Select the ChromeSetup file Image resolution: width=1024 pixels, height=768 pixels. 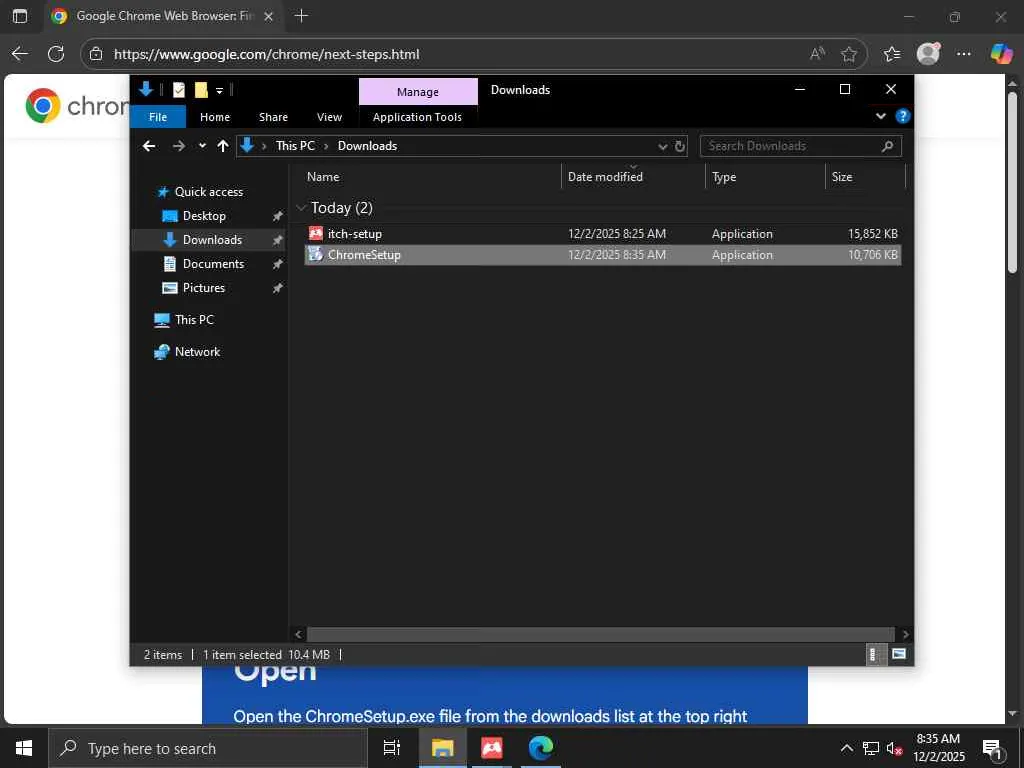tap(603, 255)
